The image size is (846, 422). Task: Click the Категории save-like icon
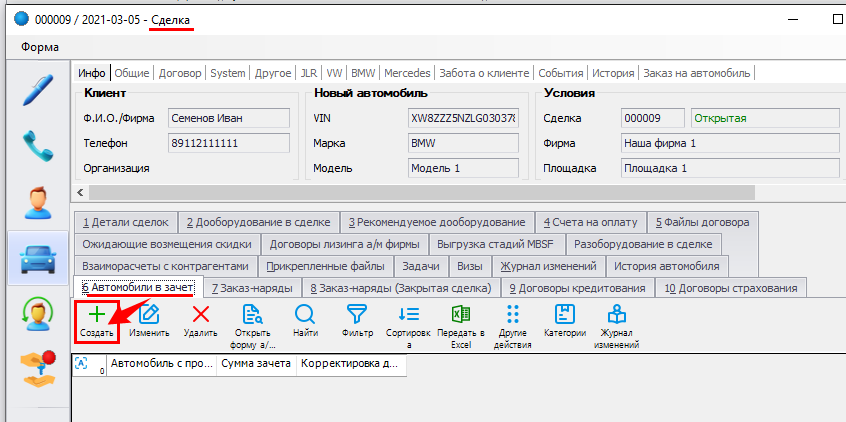click(564, 315)
